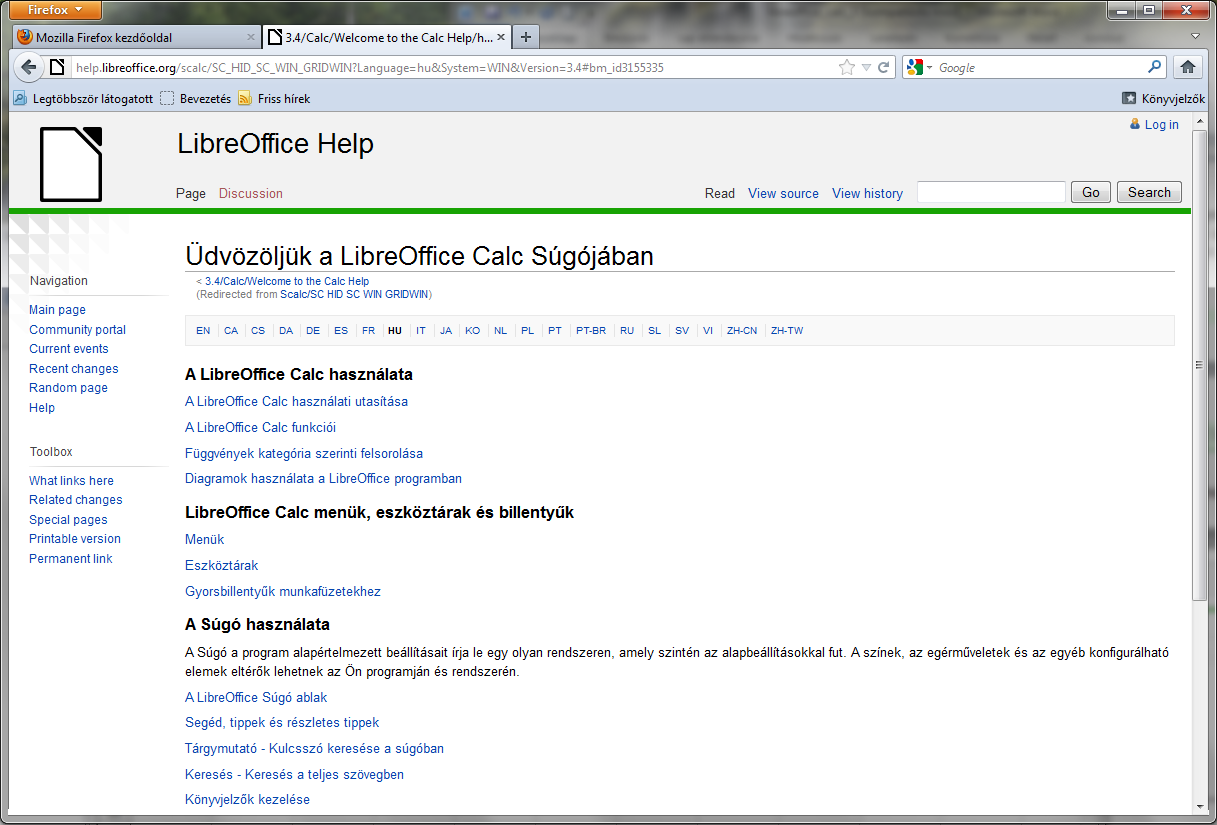The image size is (1217, 825).
Task: Open the View history tab
Action: click(867, 193)
